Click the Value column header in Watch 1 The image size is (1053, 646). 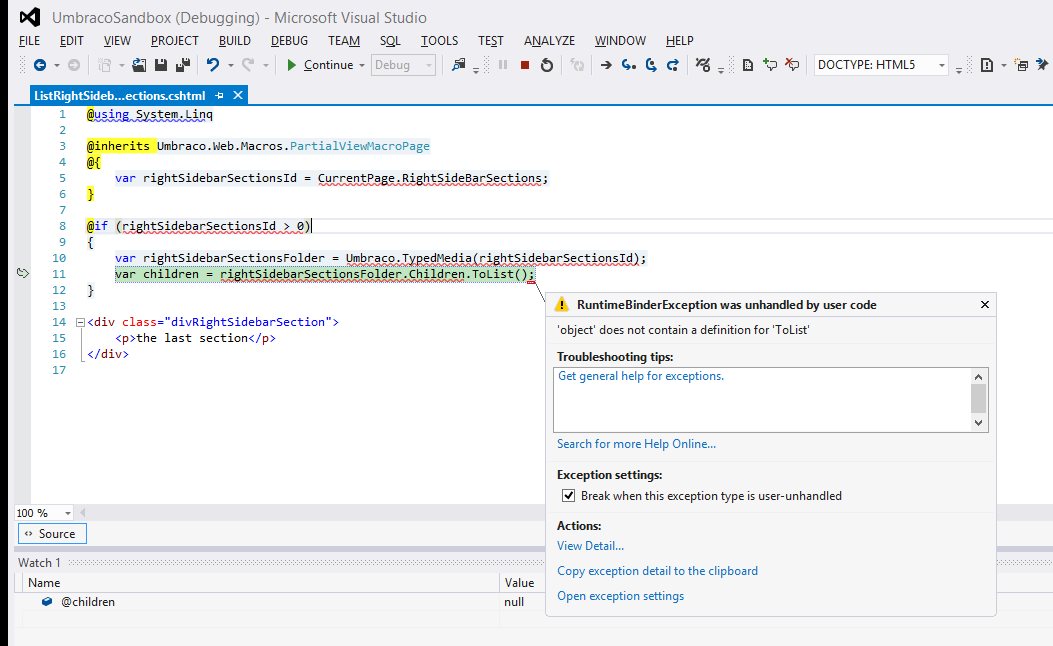(x=519, y=583)
